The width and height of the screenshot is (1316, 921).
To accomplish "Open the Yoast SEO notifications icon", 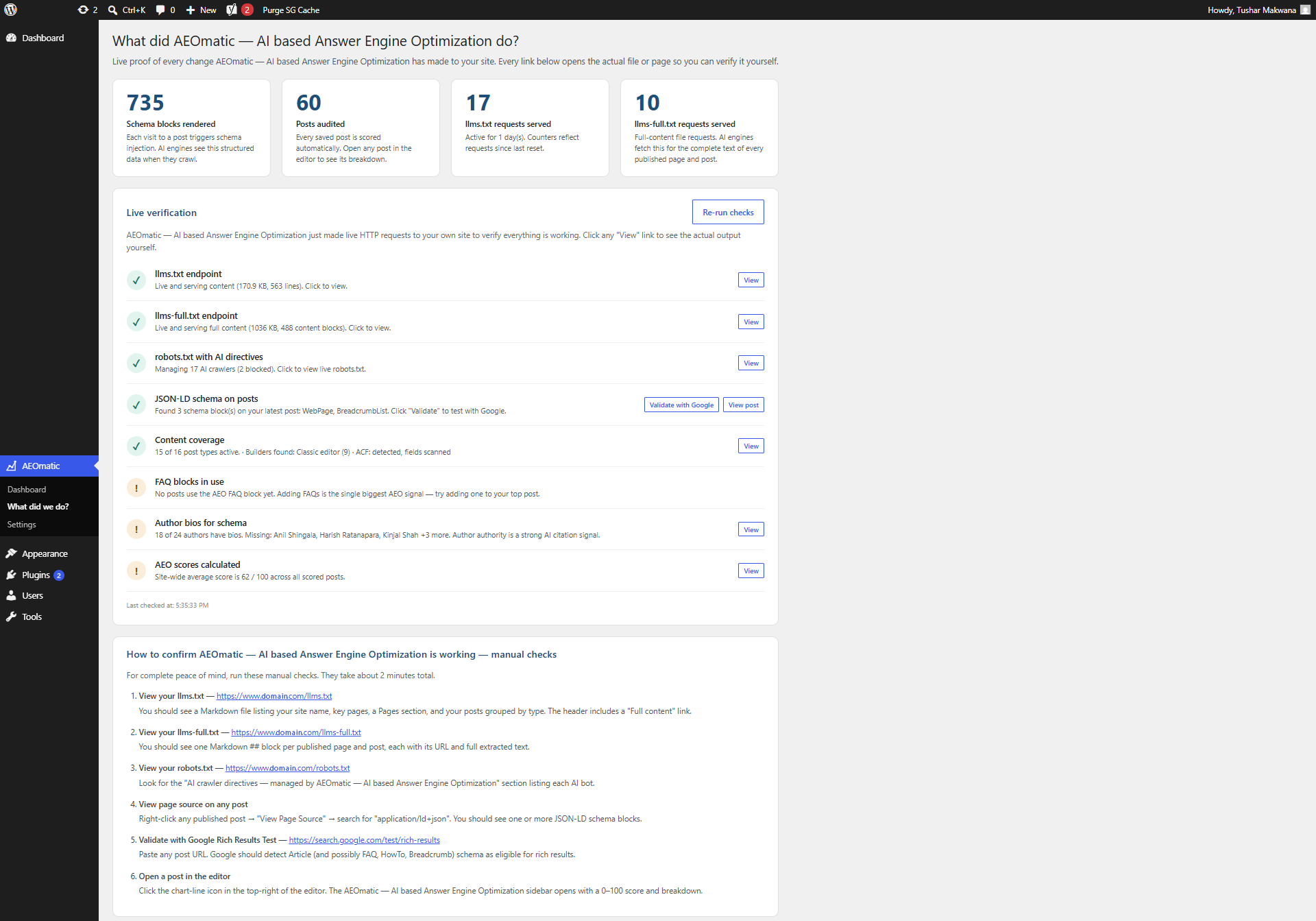I will (x=232, y=10).
